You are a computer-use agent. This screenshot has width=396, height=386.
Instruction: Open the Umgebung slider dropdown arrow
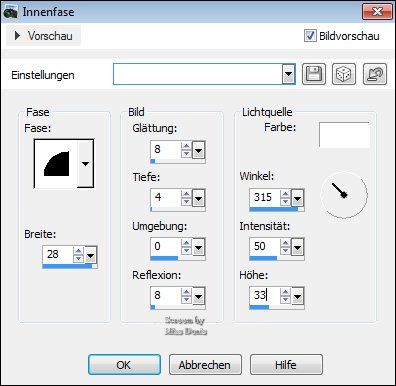[198, 247]
